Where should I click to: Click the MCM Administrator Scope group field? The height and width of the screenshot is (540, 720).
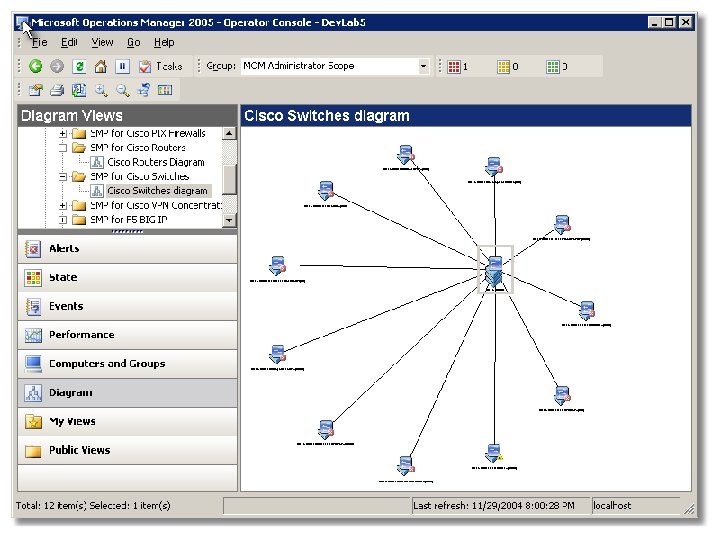(x=329, y=66)
